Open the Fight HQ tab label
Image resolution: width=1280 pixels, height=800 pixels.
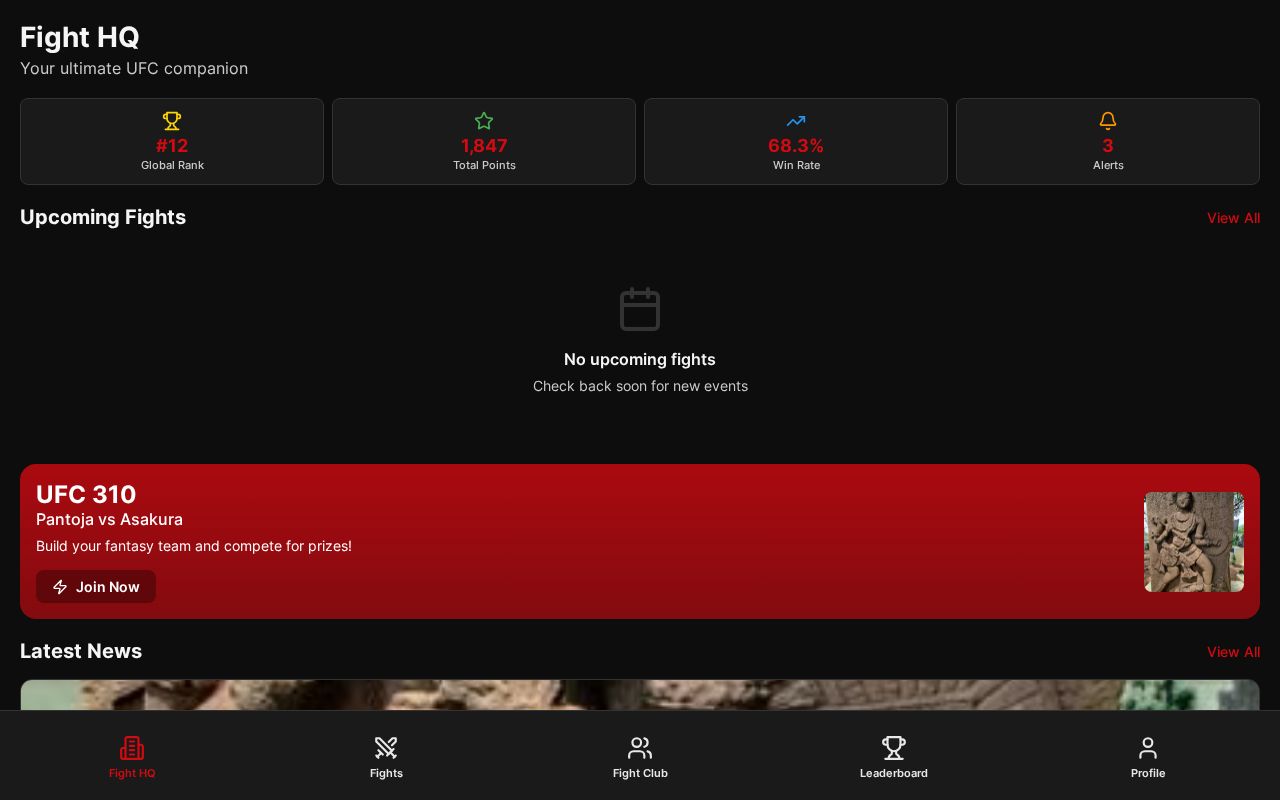point(132,773)
